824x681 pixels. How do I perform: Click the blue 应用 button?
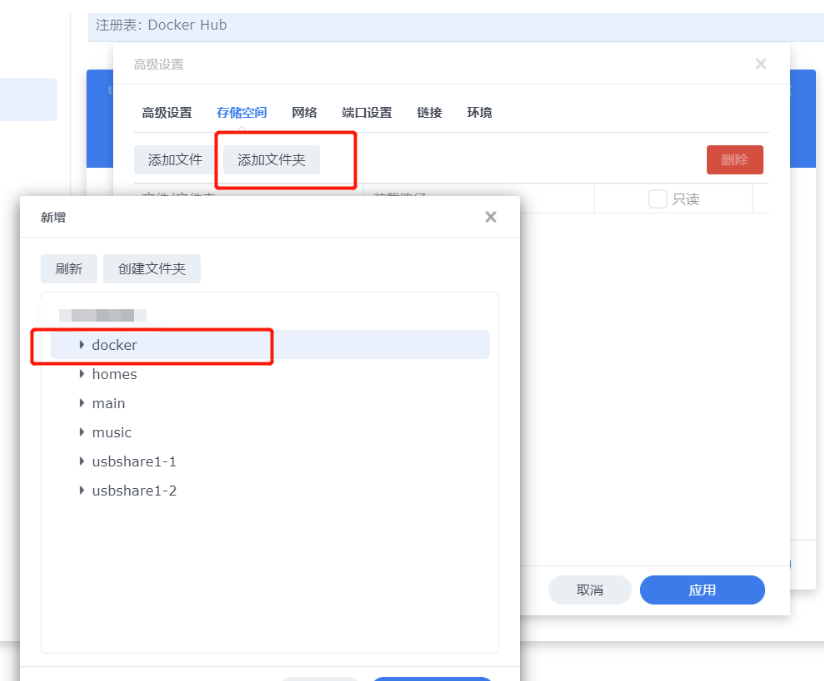[702, 590]
